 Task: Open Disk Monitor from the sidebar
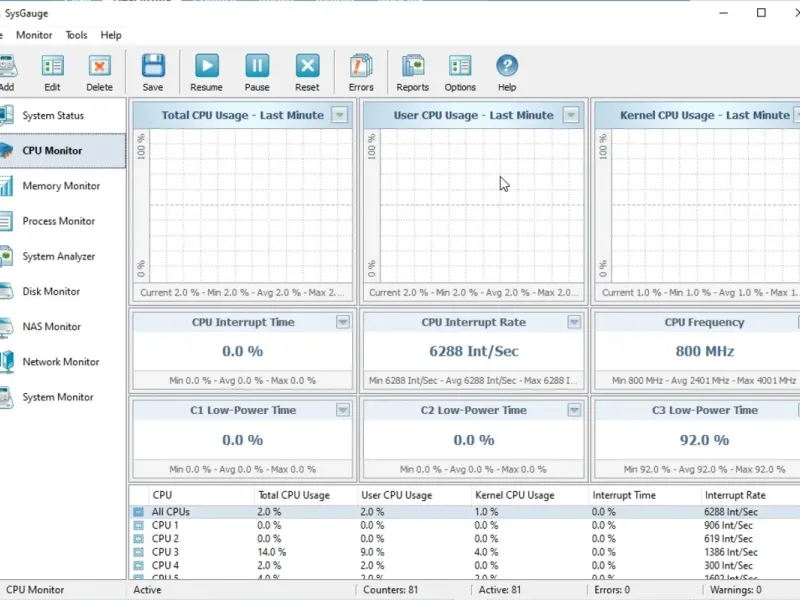click(x=51, y=291)
